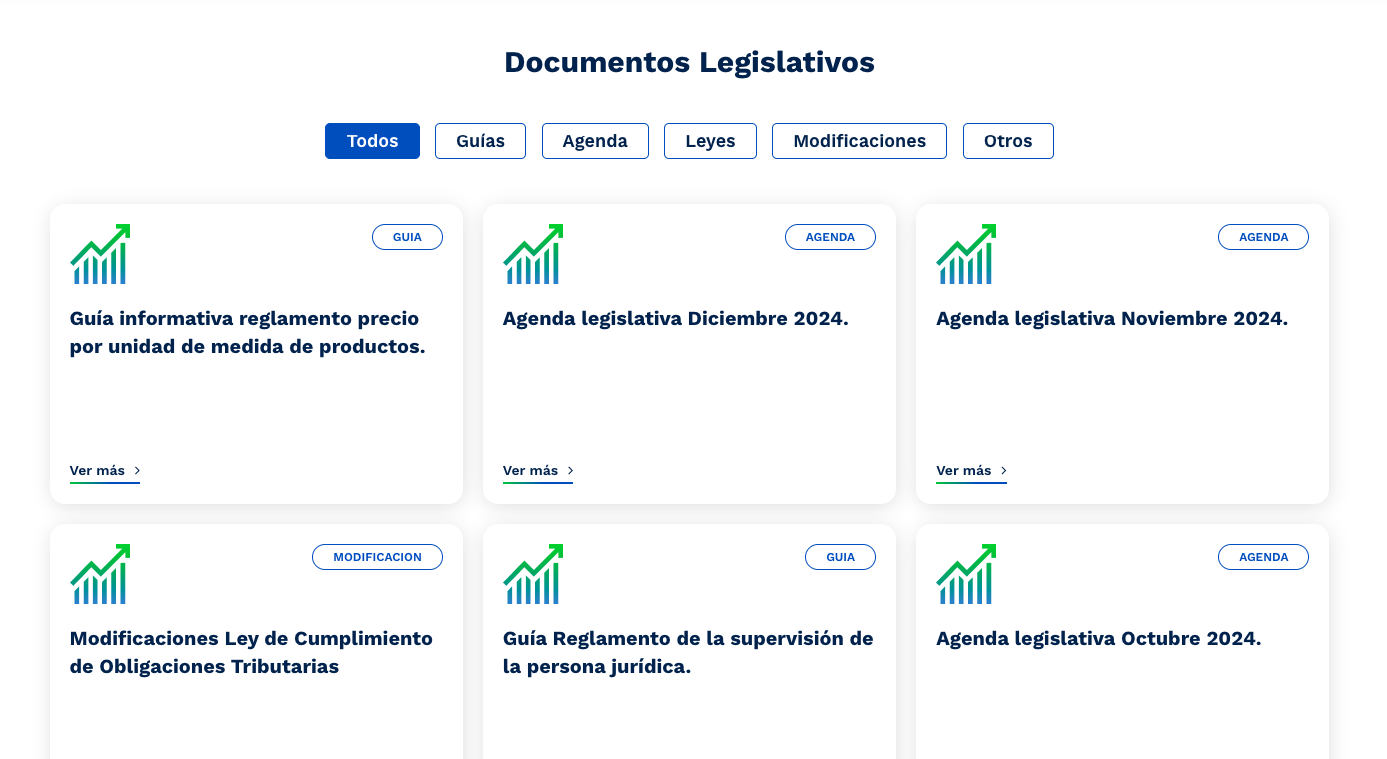Filter documents by Guías
The height and width of the screenshot is (759, 1387).
click(x=480, y=141)
